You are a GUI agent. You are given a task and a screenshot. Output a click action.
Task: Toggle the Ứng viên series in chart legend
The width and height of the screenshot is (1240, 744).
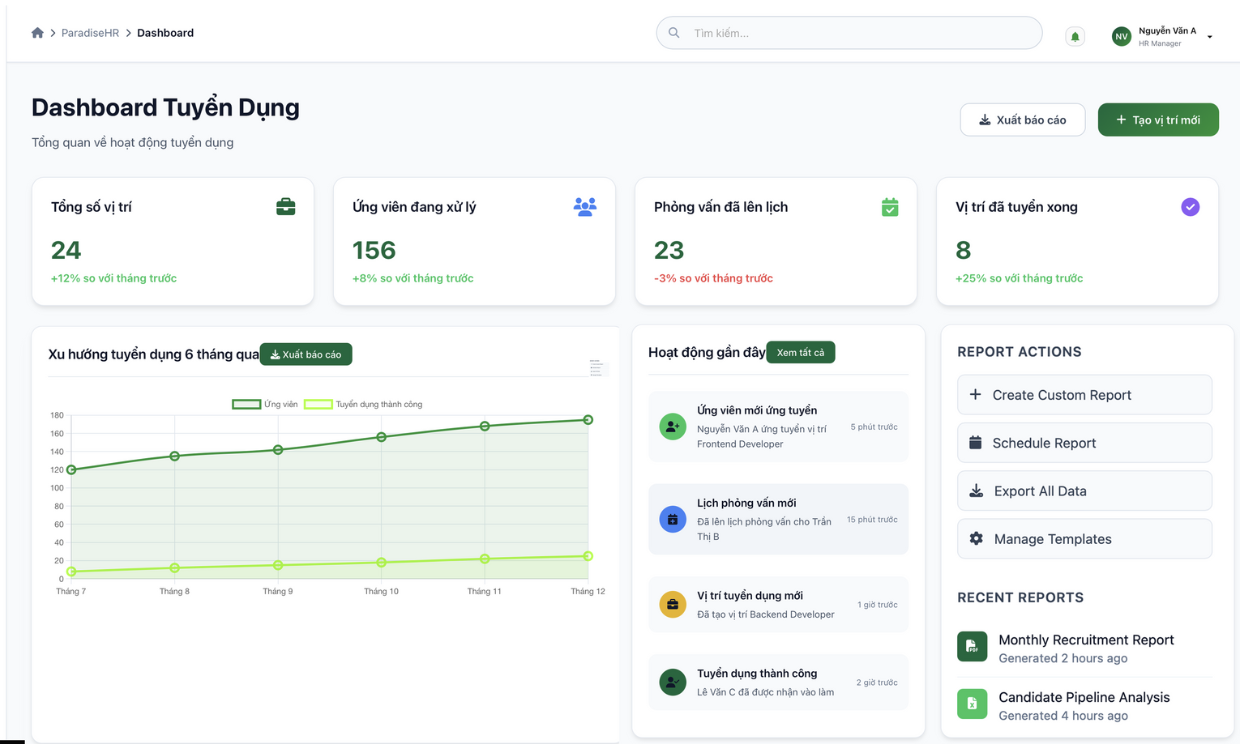point(265,404)
